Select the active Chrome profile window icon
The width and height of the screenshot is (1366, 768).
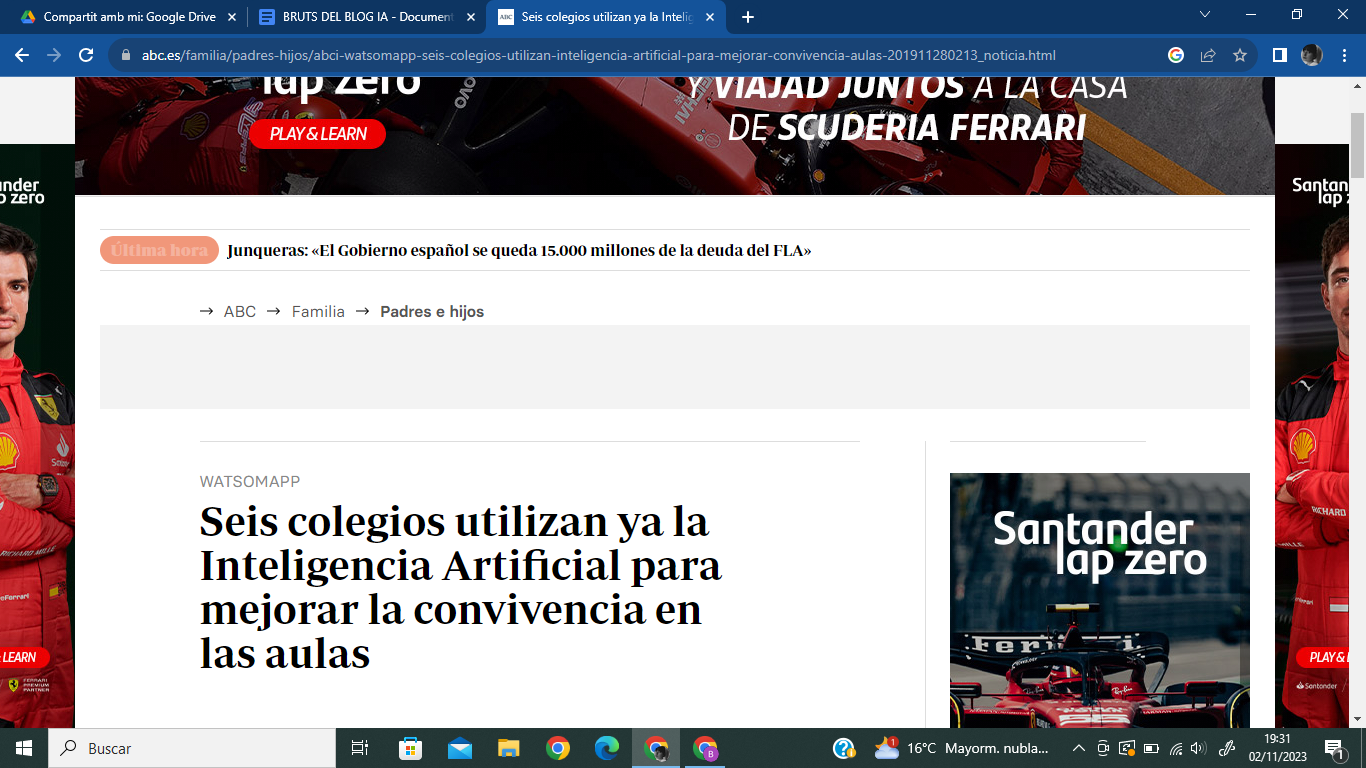[656, 748]
